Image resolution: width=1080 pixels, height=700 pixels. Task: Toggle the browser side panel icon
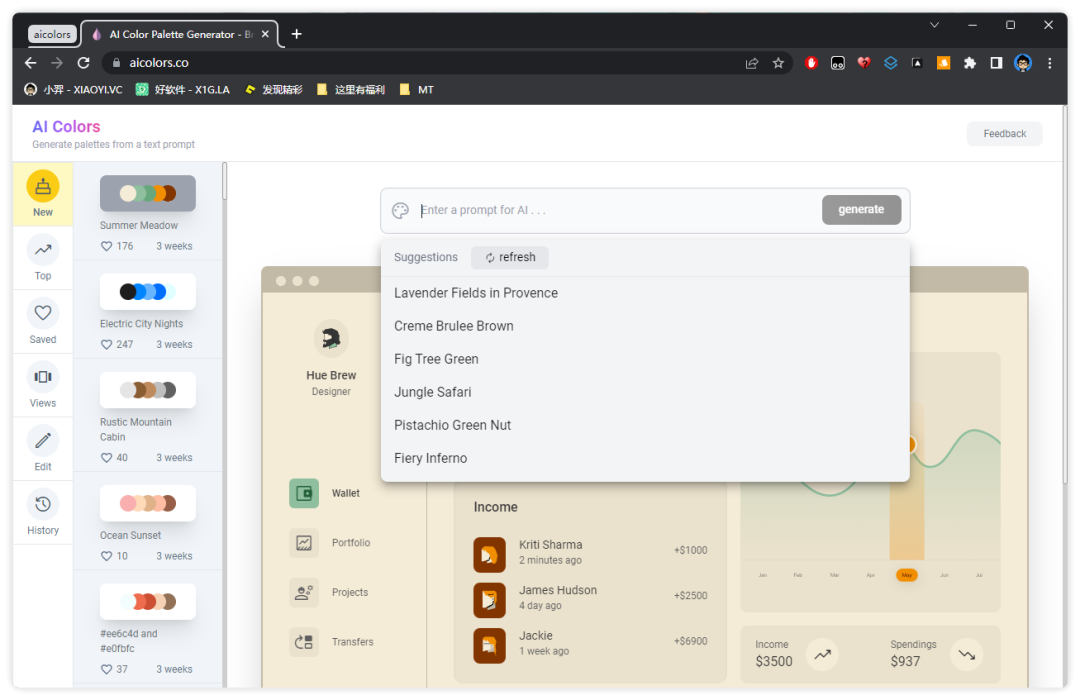[x=996, y=63]
